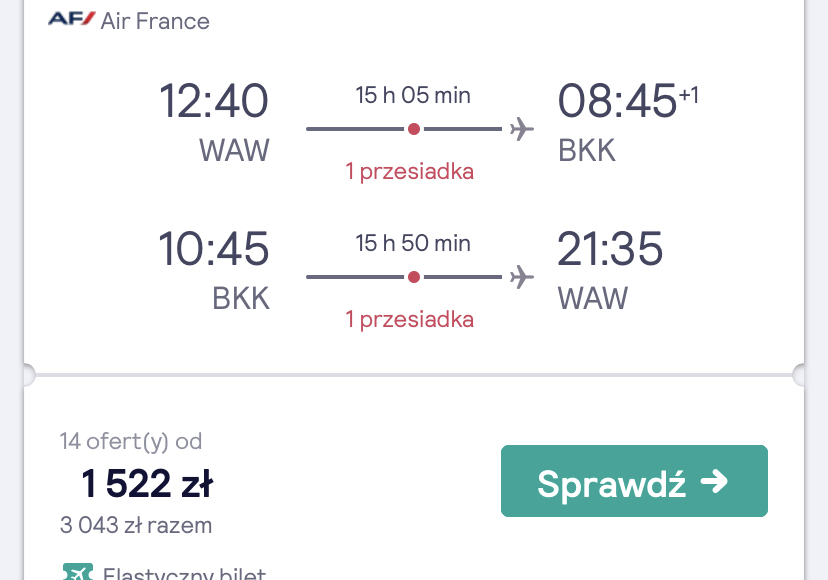This screenshot has height=580, width=828.
Task: Open outbound '1 przesiadka' stopover details
Action: click(x=410, y=172)
